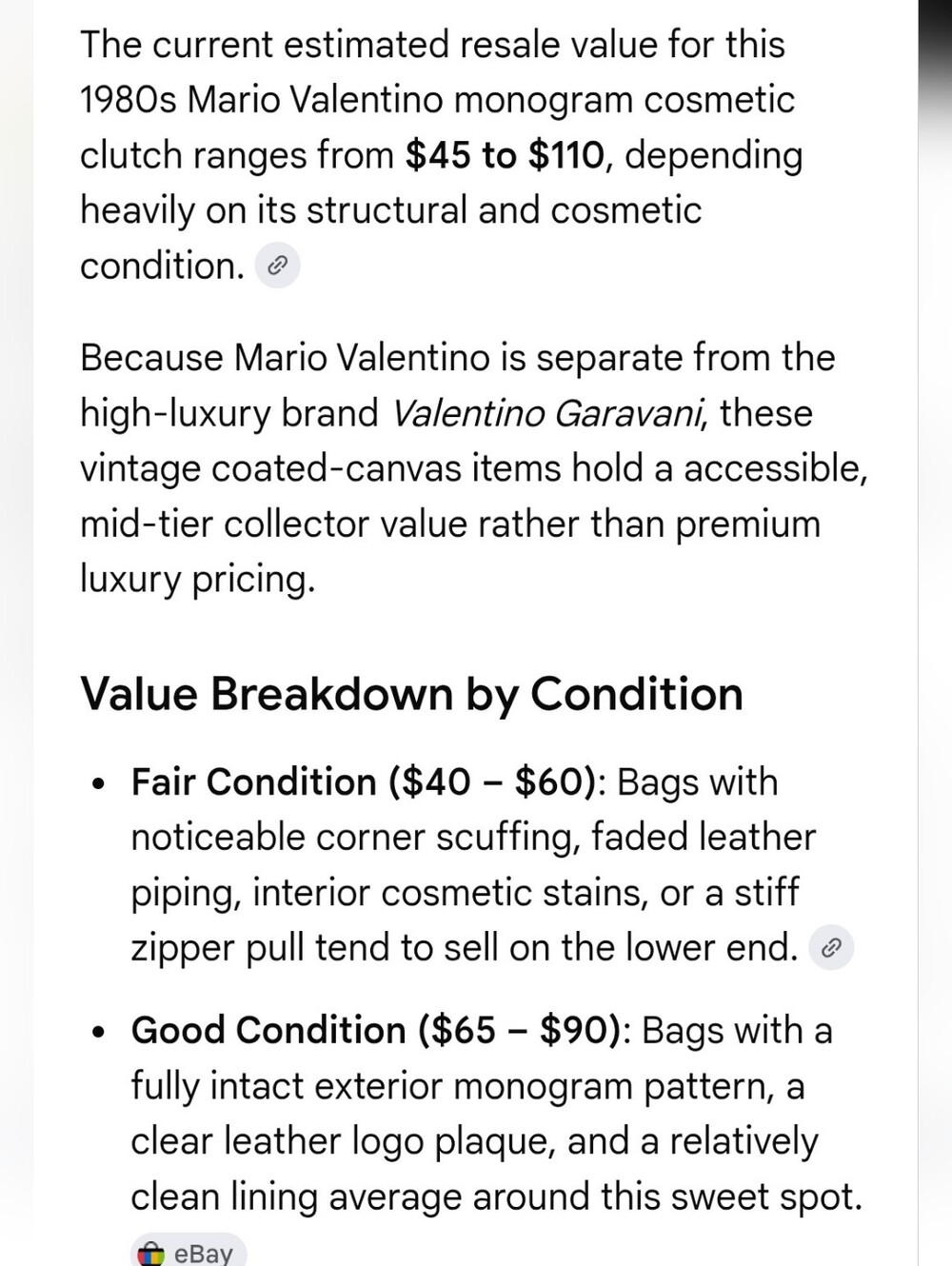Open the citation link icon after "lower end."
Screen dimensions: 952x1266
point(831,947)
